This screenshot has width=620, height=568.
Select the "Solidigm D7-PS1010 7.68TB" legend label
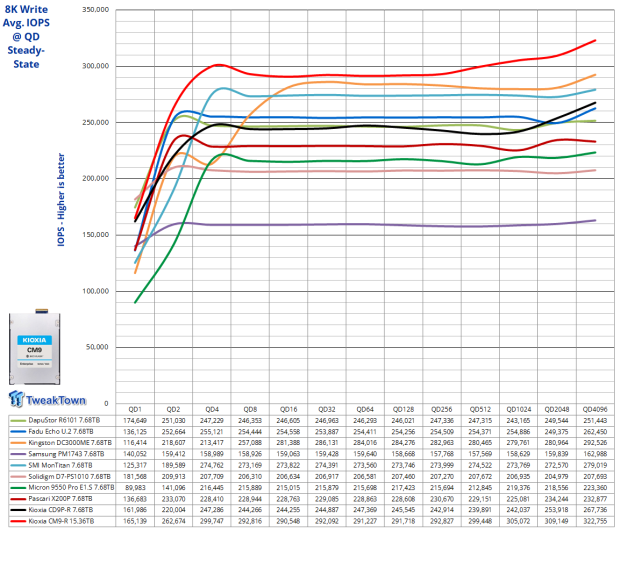click(x=70, y=477)
